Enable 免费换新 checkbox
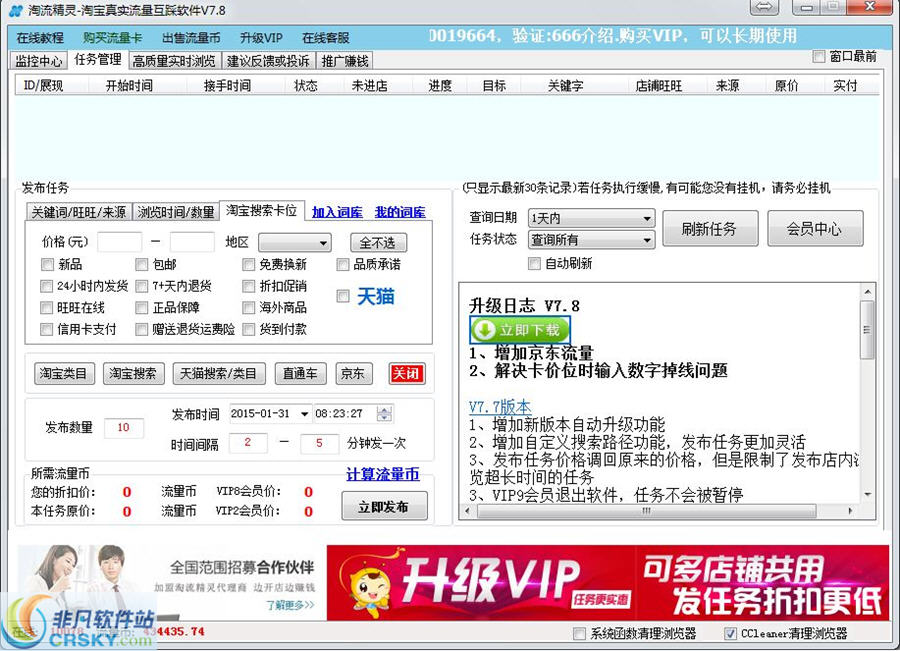This screenshot has width=900, height=651. tap(248, 264)
